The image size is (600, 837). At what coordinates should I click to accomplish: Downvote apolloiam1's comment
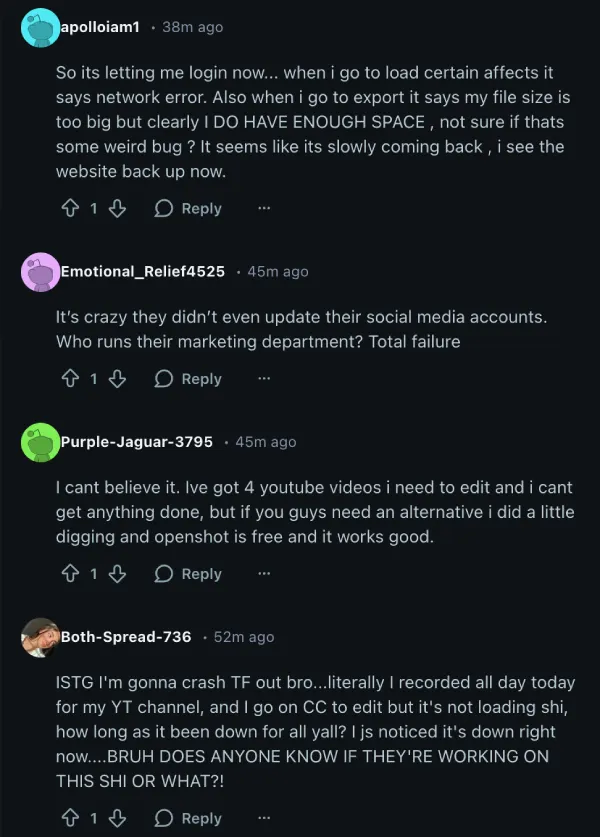click(117, 208)
